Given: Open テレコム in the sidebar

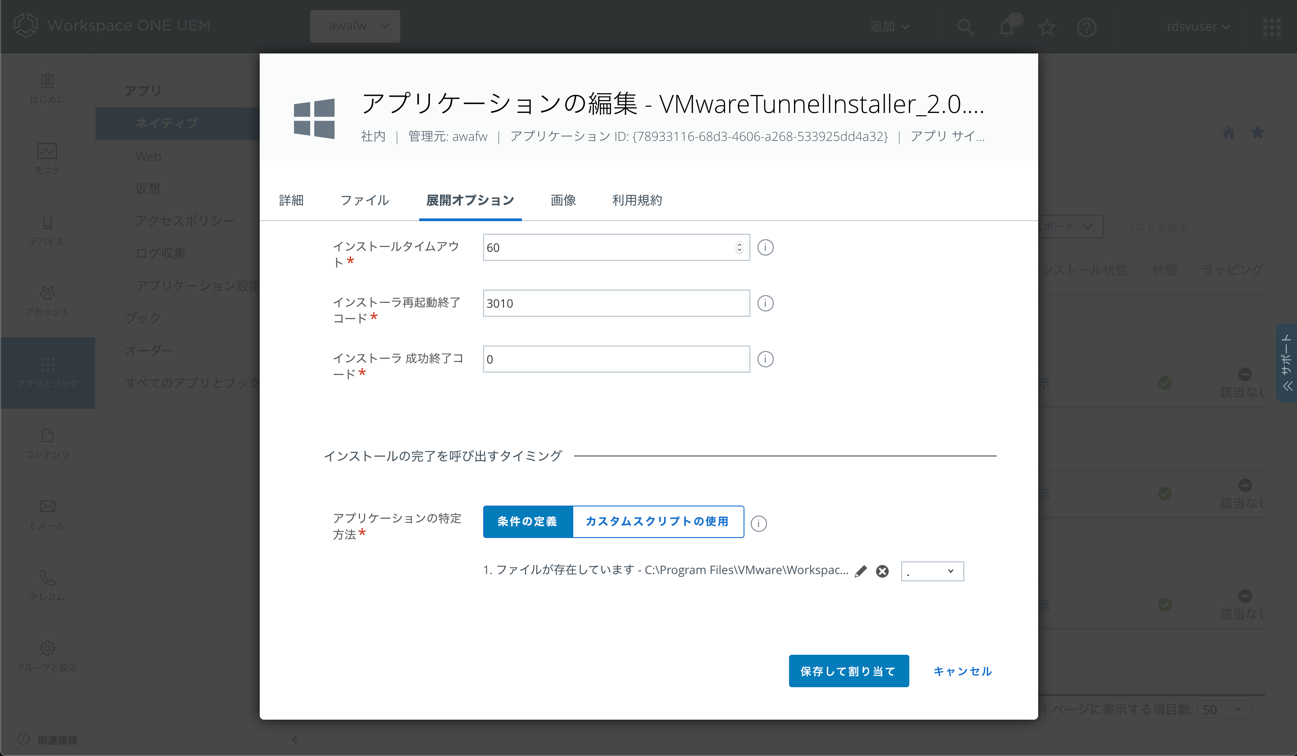Looking at the screenshot, I should 47,585.
